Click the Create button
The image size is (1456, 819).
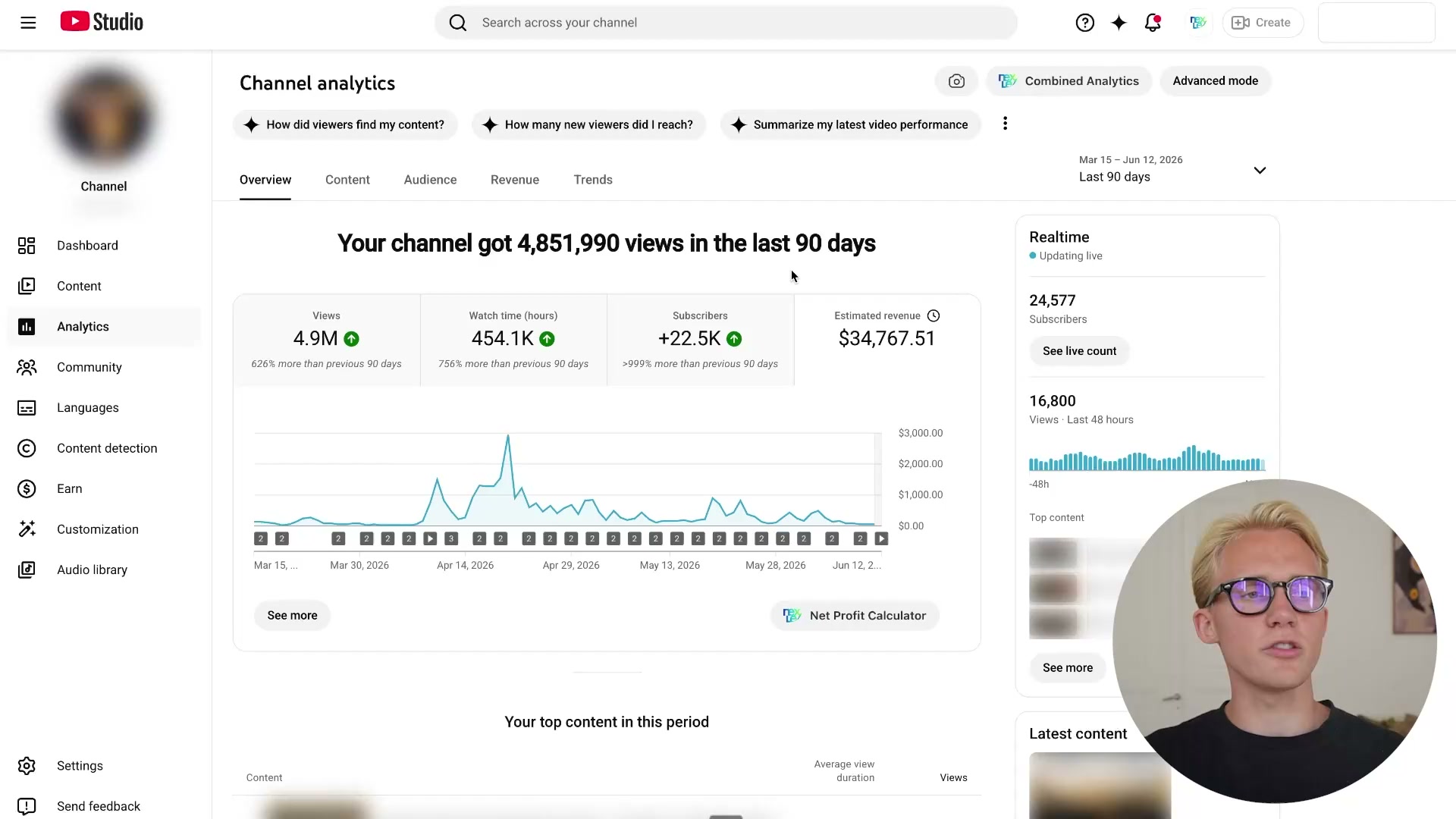coord(1262,23)
